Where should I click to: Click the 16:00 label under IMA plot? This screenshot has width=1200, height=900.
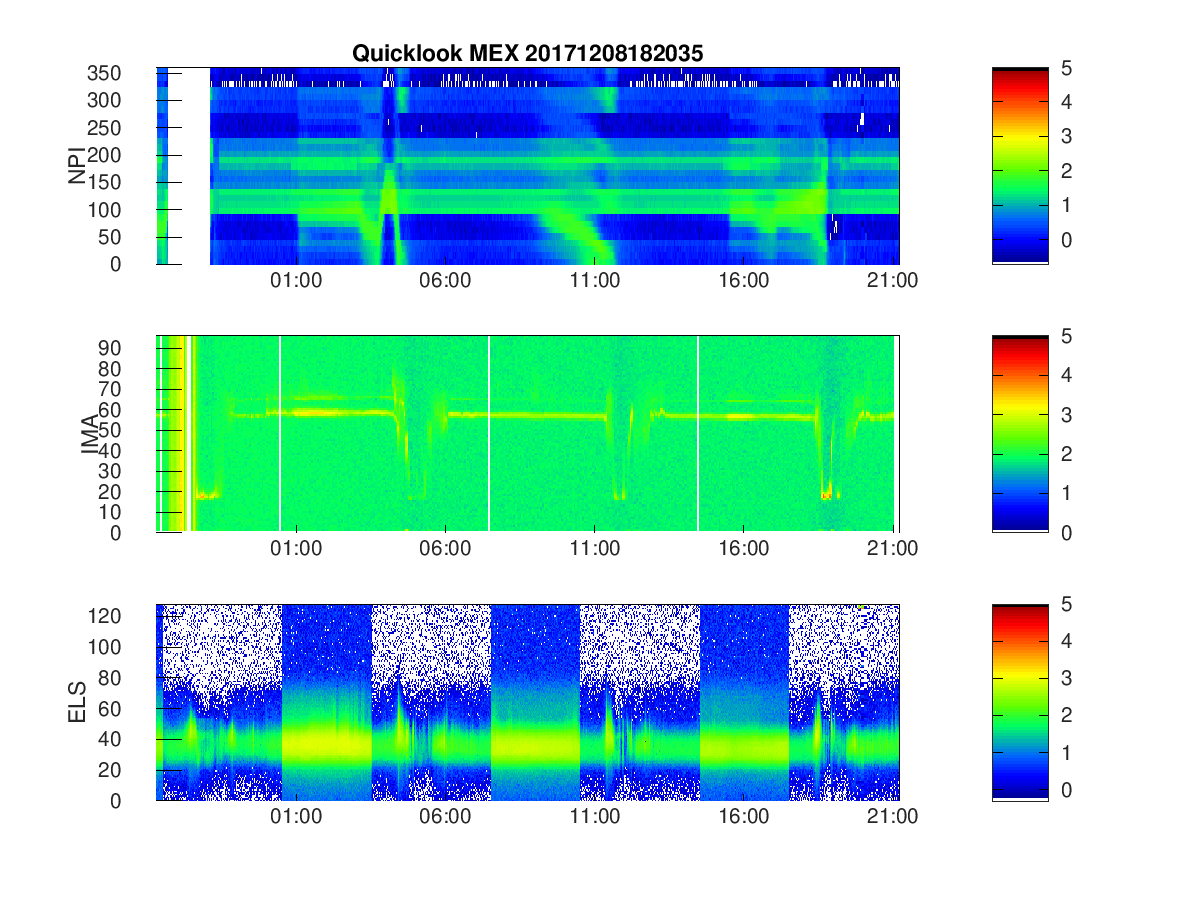coord(744,549)
